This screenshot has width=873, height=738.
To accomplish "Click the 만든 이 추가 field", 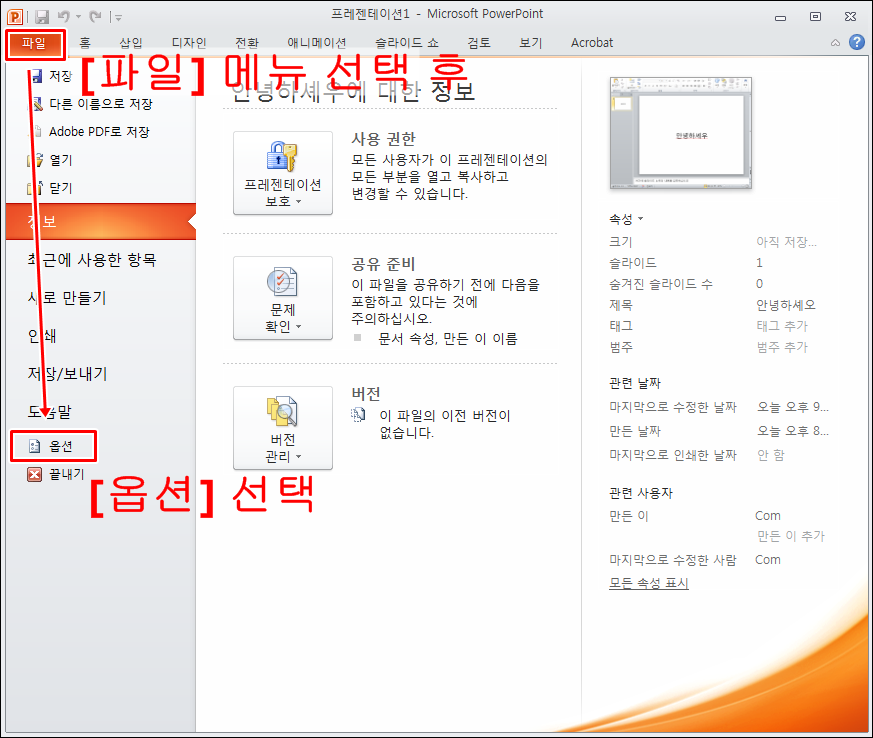I will click(x=791, y=536).
